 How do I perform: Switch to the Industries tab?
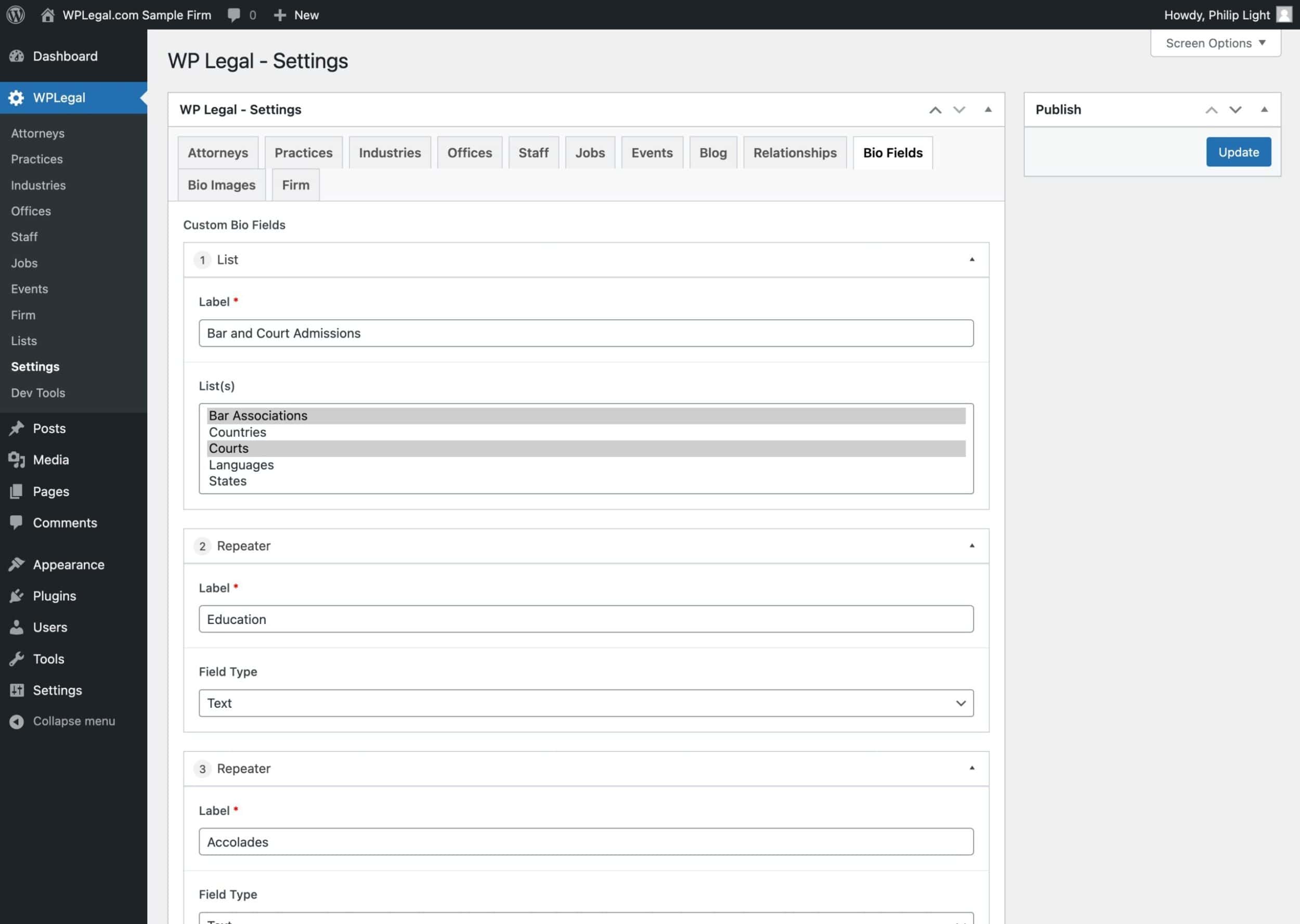pos(389,152)
